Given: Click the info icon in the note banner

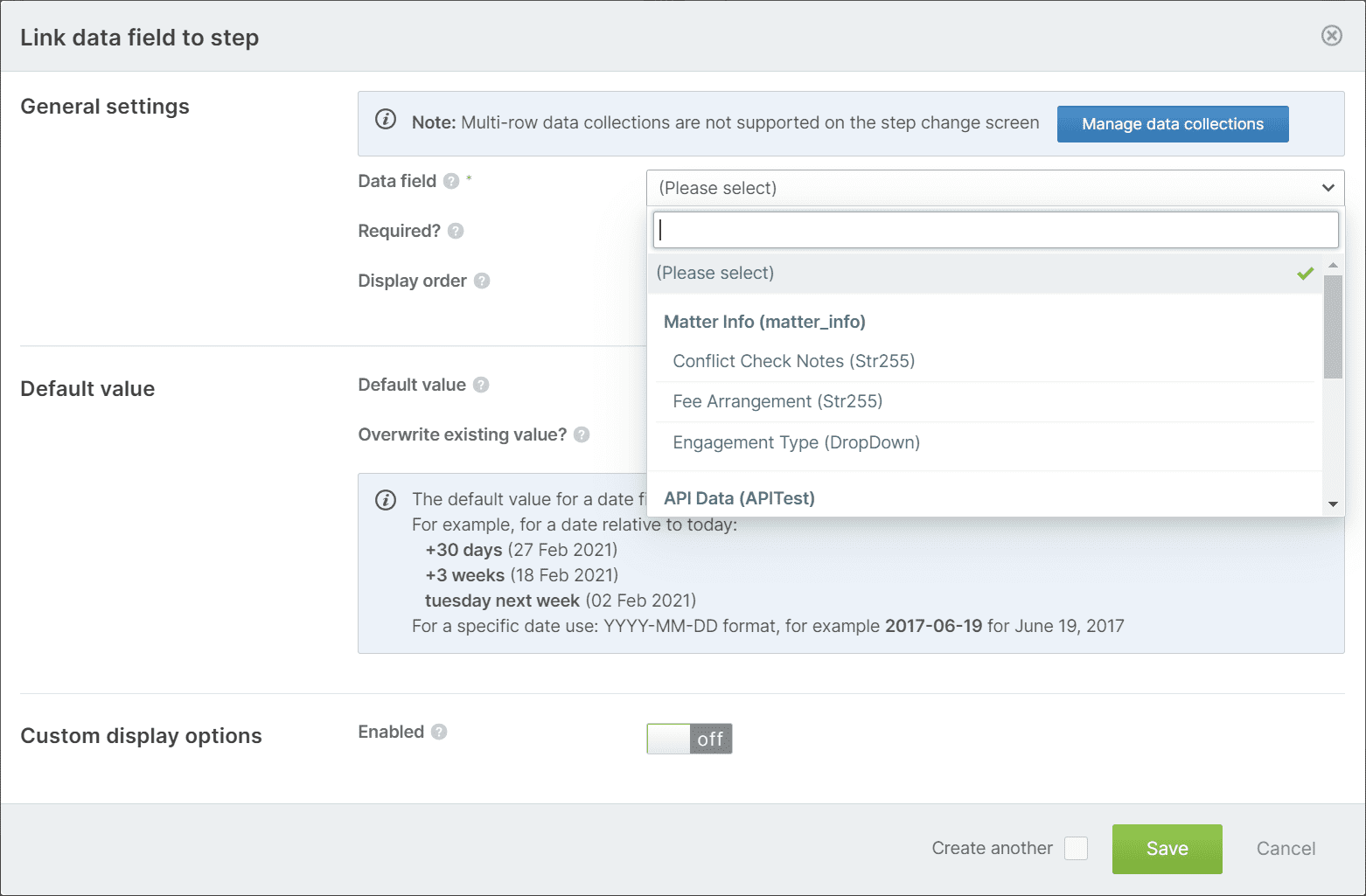Looking at the screenshot, I should (x=386, y=119).
